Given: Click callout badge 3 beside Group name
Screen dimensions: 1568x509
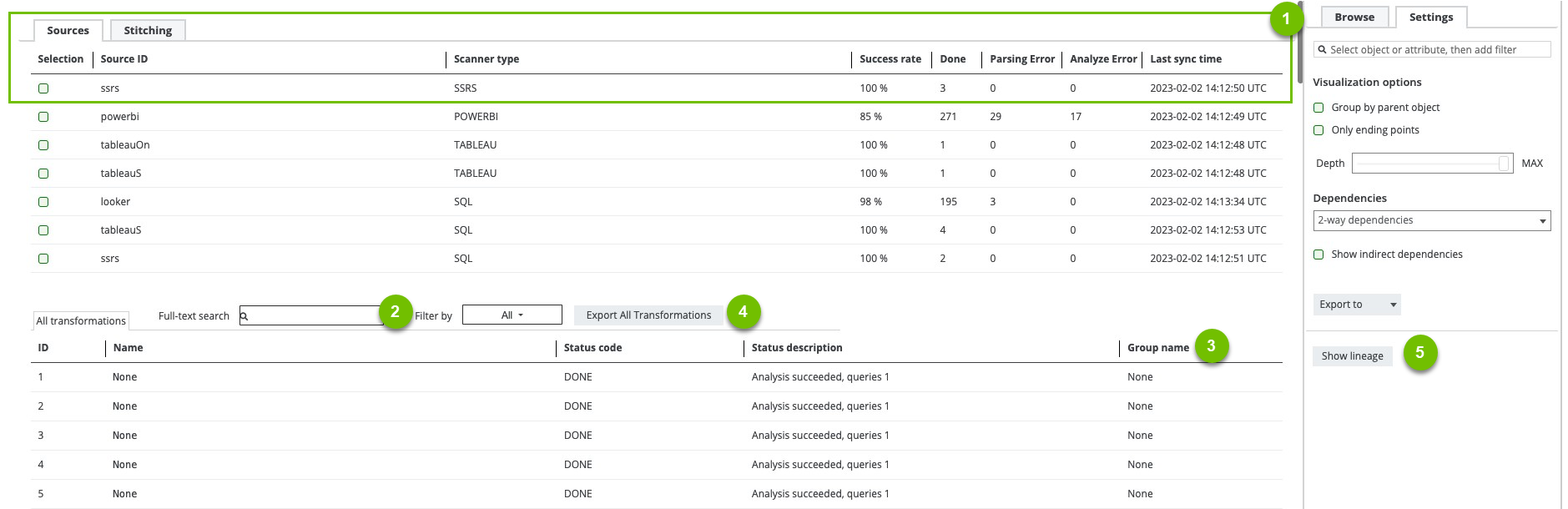Looking at the screenshot, I should [1211, 345].
